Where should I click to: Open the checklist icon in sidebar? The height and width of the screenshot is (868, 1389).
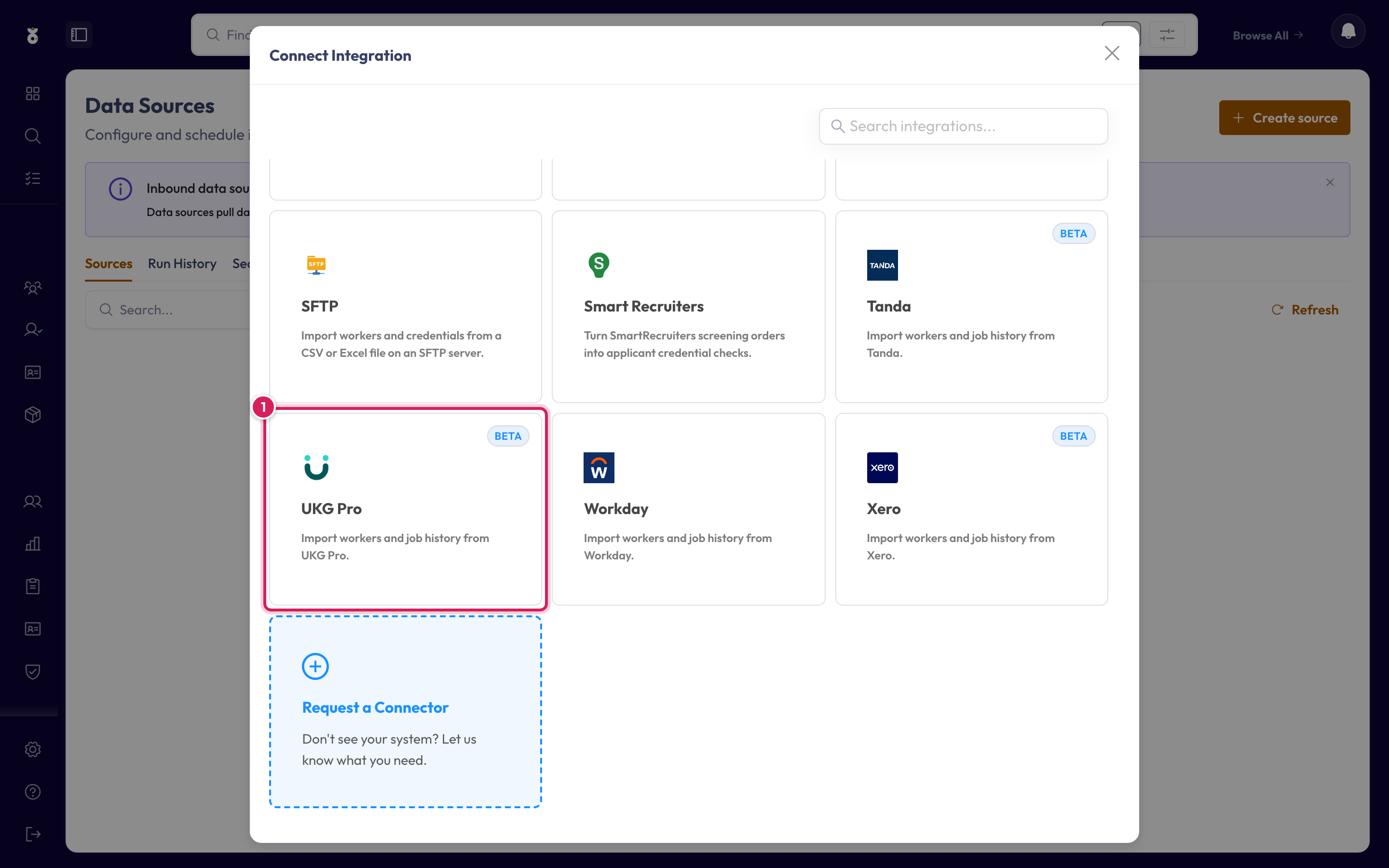click(33, 178)
